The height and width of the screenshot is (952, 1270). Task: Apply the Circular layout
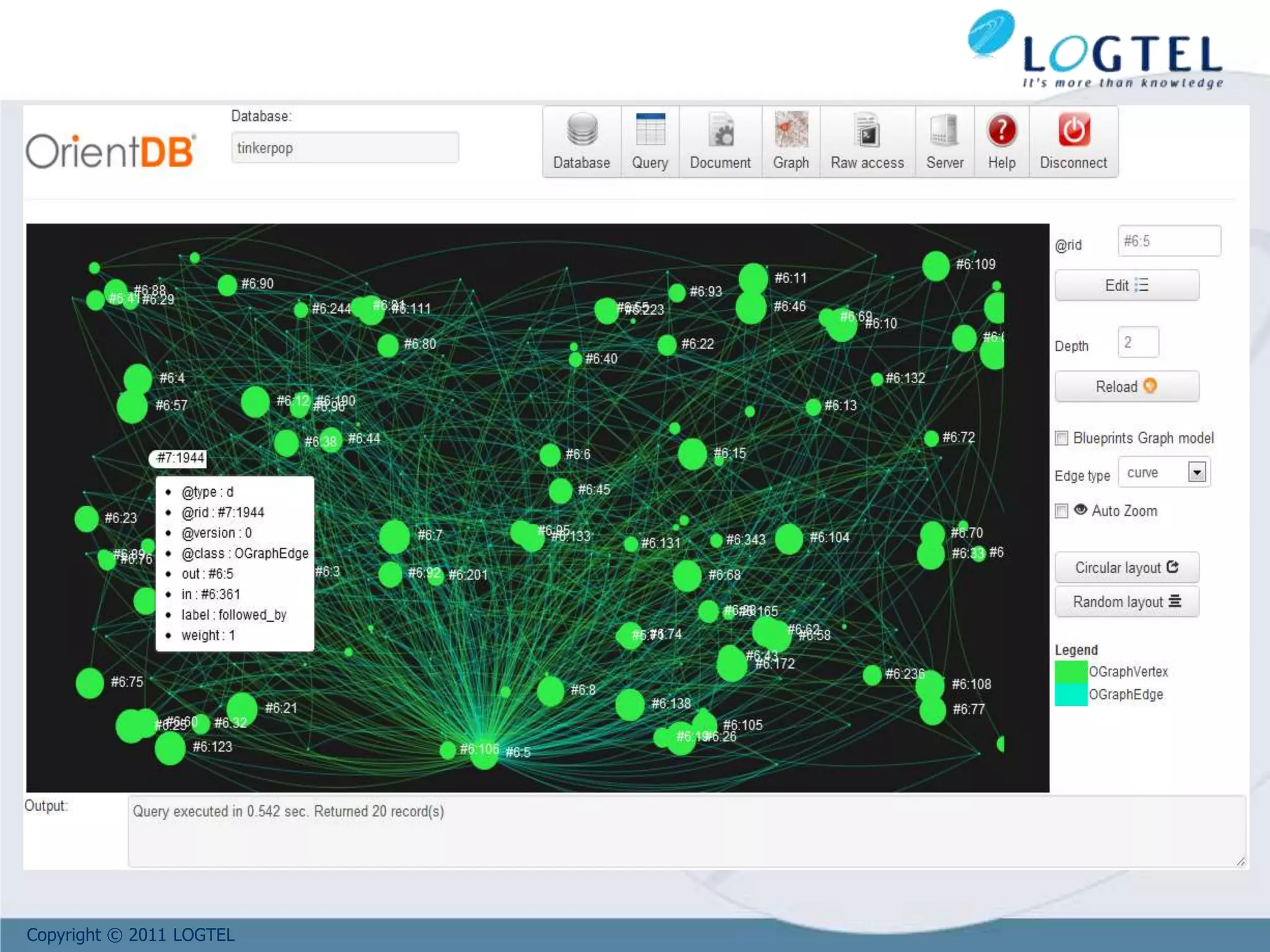pyautogui.click(x=1127, y=567)
